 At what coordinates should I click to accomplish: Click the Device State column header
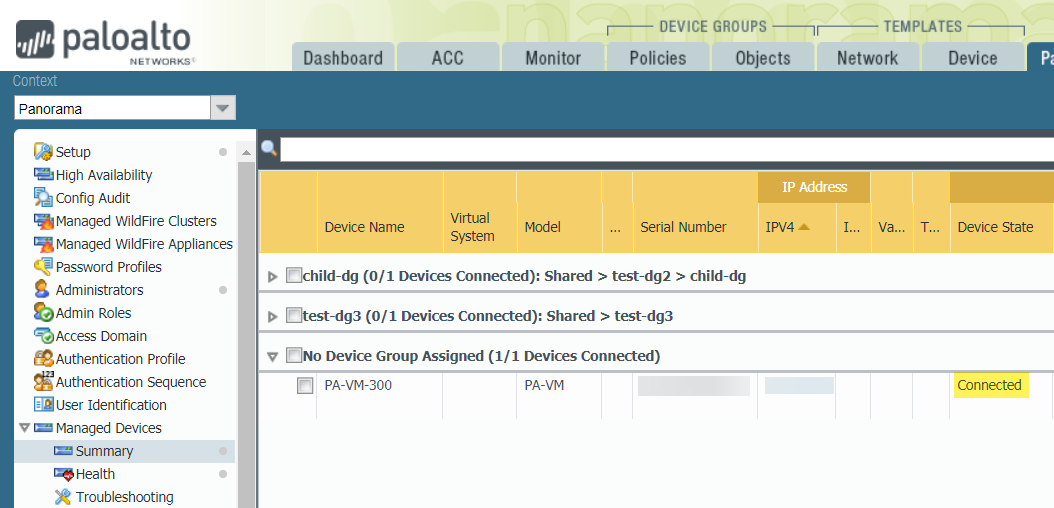pyautogui.click(x=1001, y=227)
